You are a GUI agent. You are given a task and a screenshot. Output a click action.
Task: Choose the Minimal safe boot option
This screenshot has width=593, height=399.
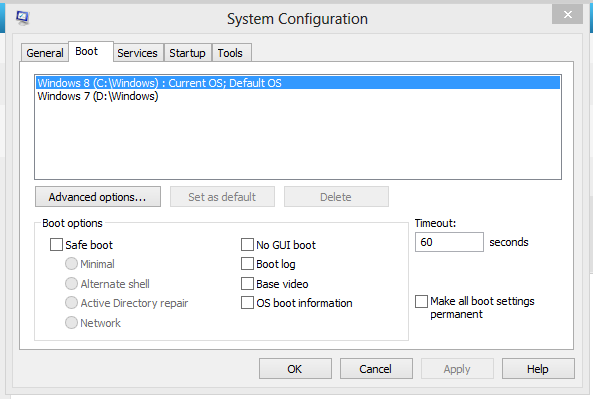[x=71, y=264]
